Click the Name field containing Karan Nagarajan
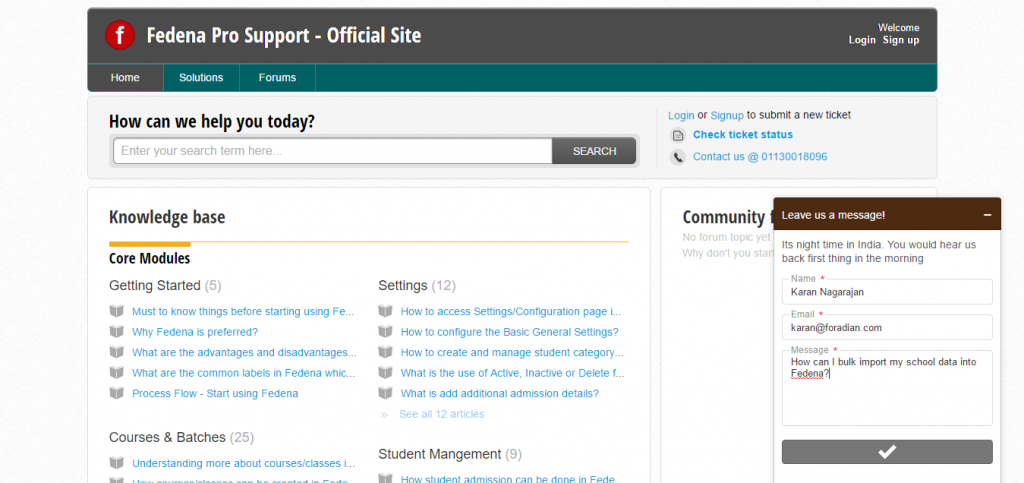The image size is (1024, 483). click(x=887, y=292)
